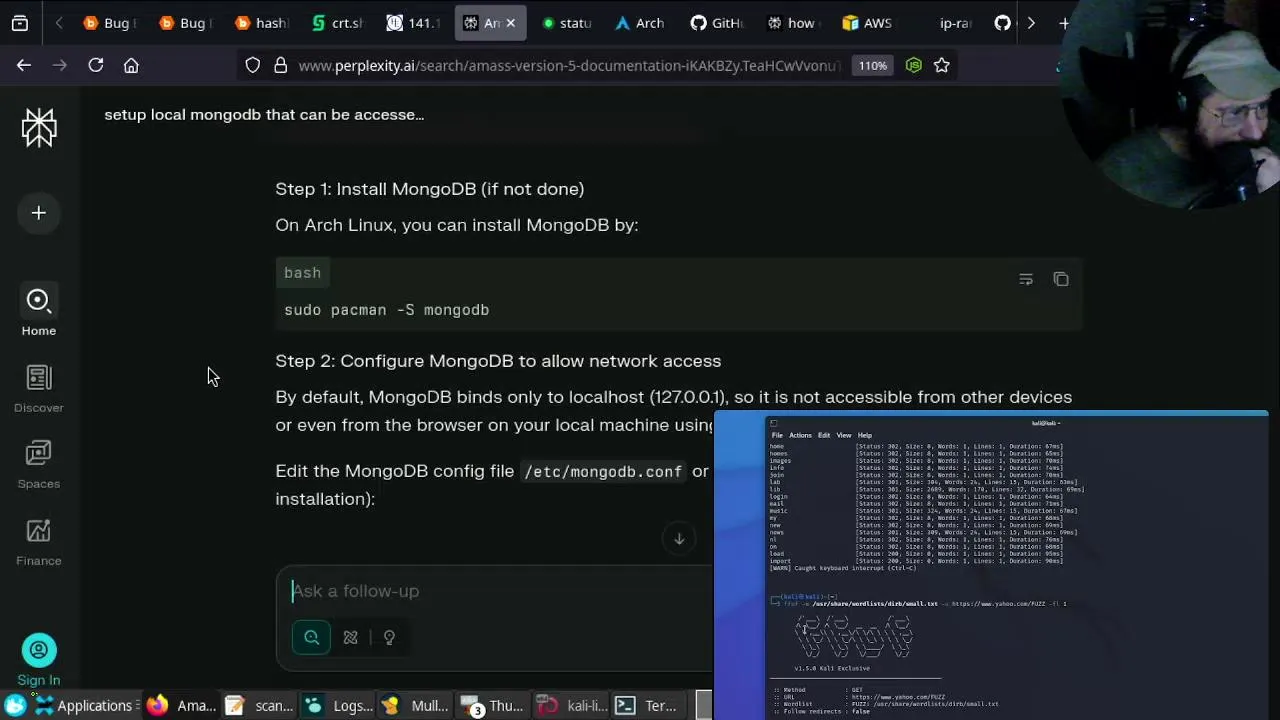Switch to the second Bug tab
This screenshot has height=720, width=1280.
coord(186,23)
